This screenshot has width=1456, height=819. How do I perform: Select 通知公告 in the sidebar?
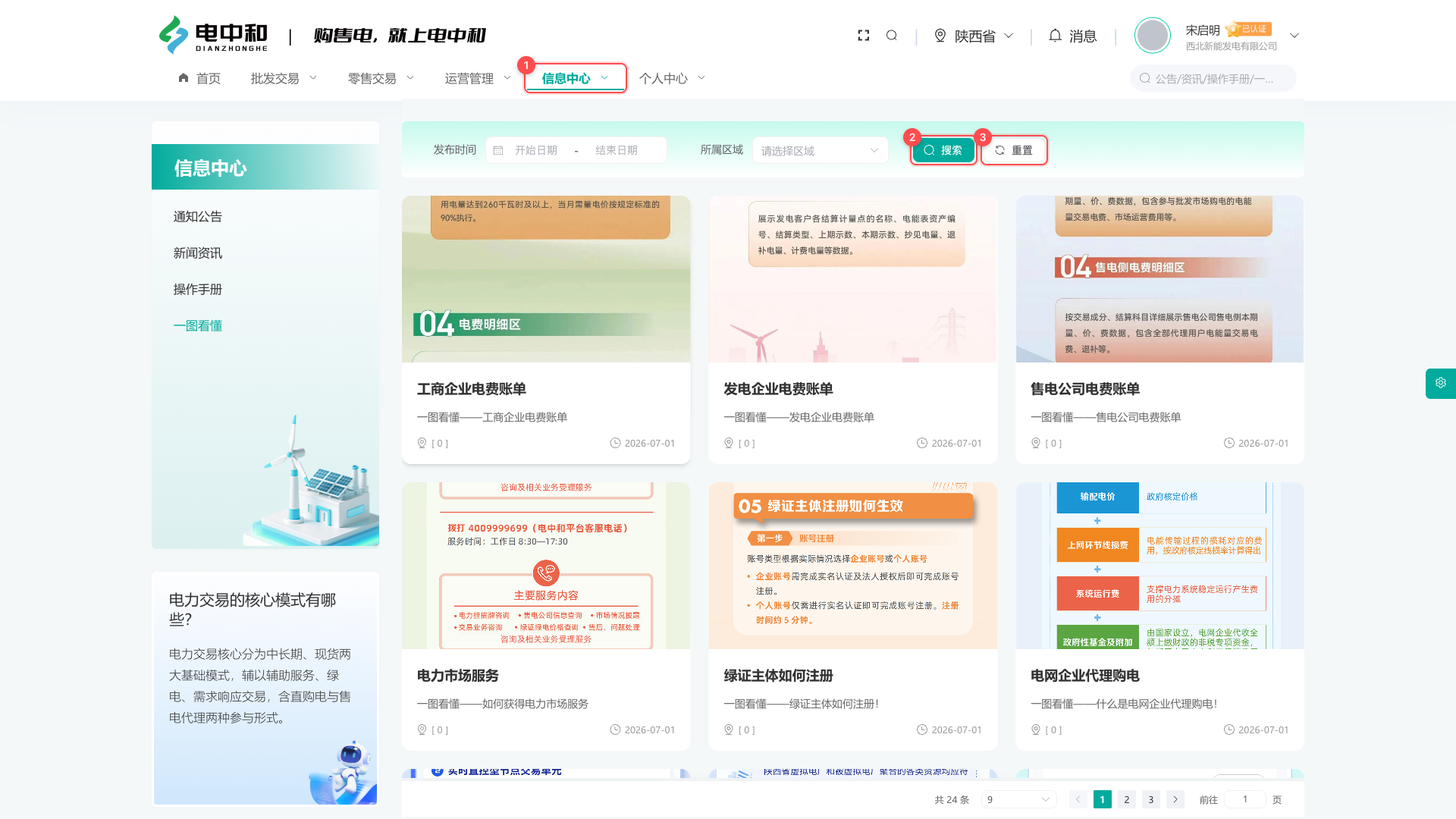[x=198, y=217]
